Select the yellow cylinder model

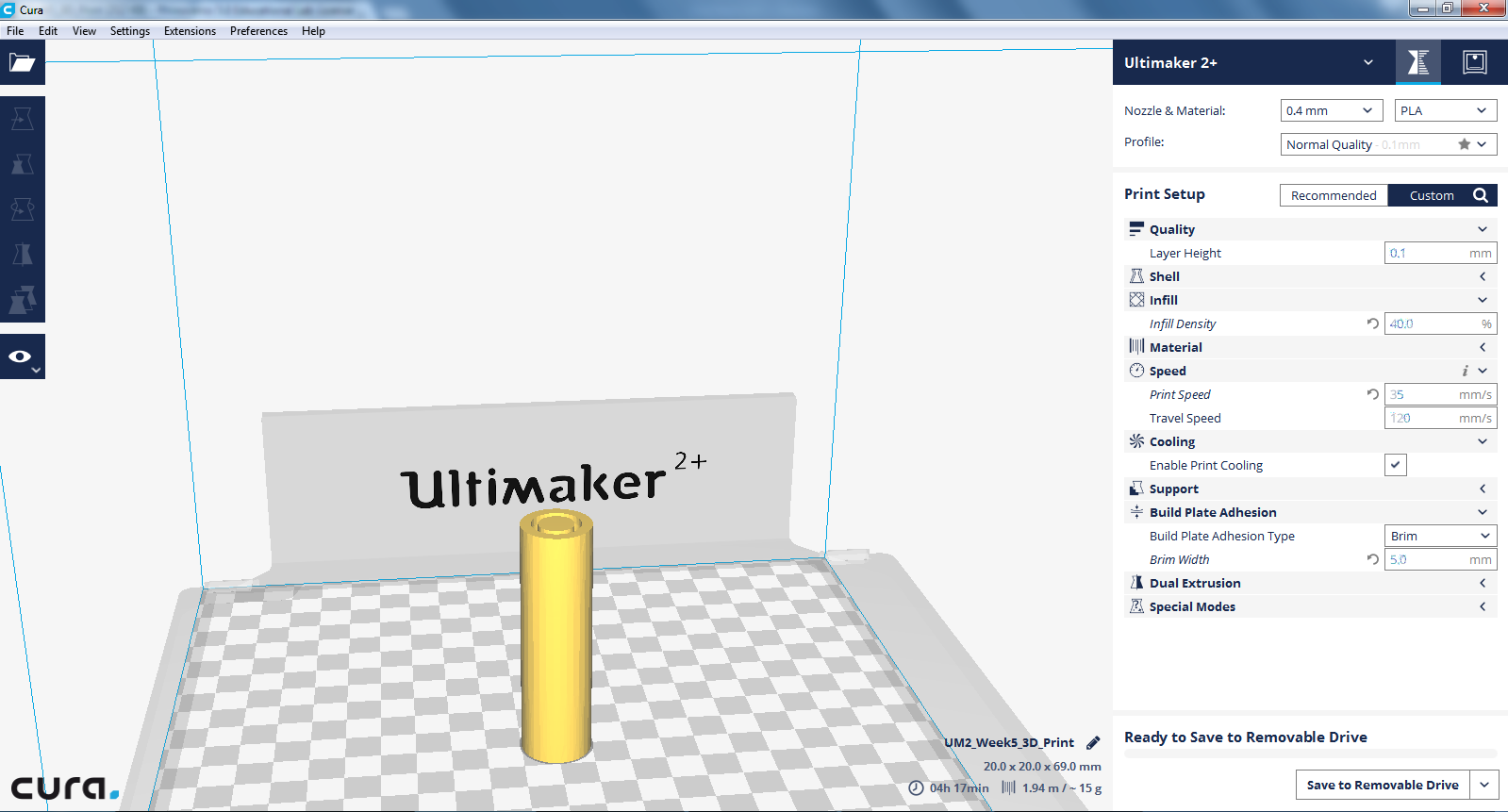[556, 637]
